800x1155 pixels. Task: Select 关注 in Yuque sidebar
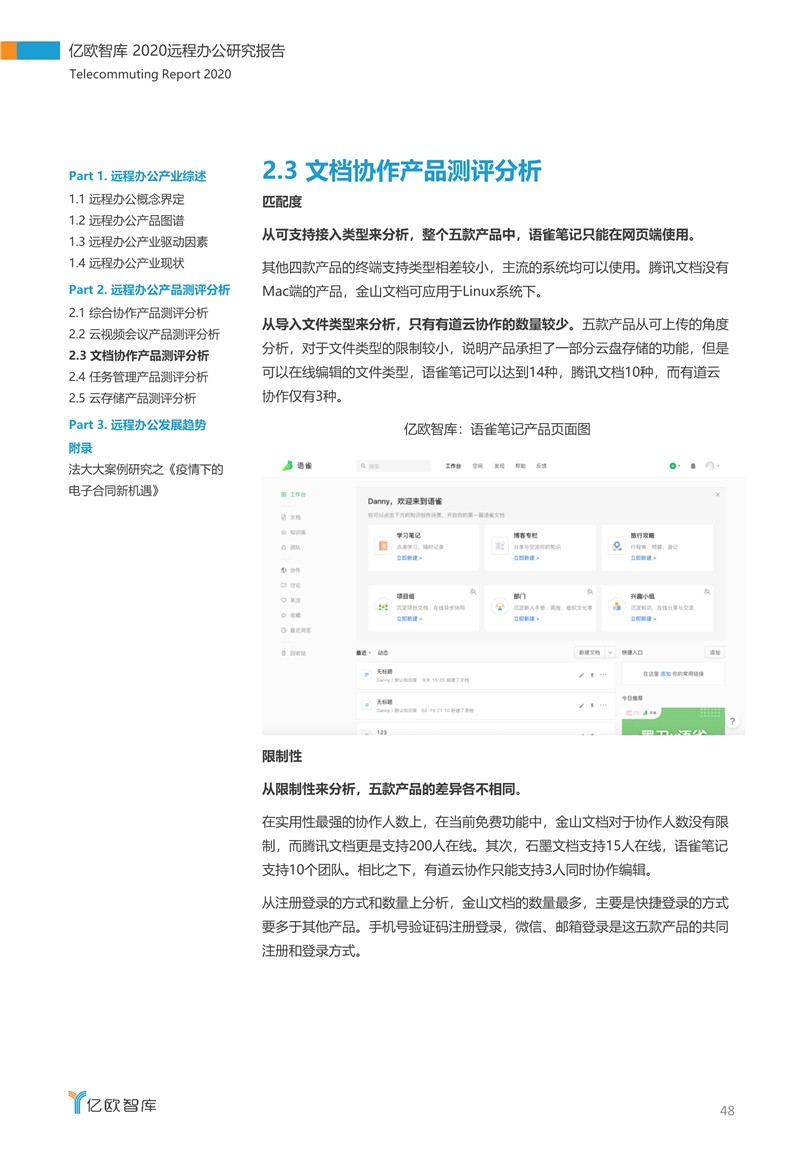pyautogui.click(x=291, y=600)
